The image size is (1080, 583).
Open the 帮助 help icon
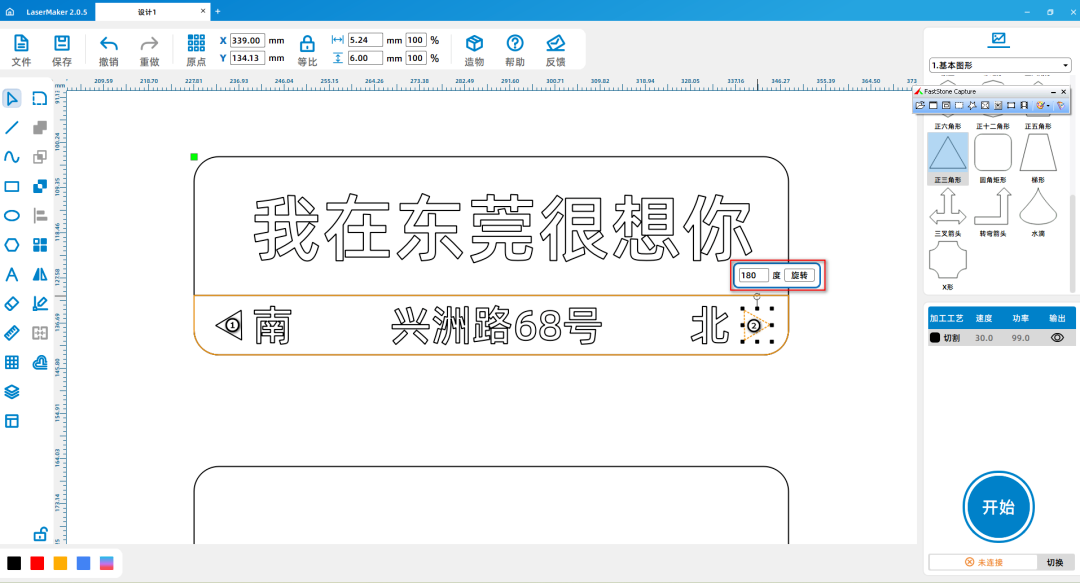[x=514, y=47]
